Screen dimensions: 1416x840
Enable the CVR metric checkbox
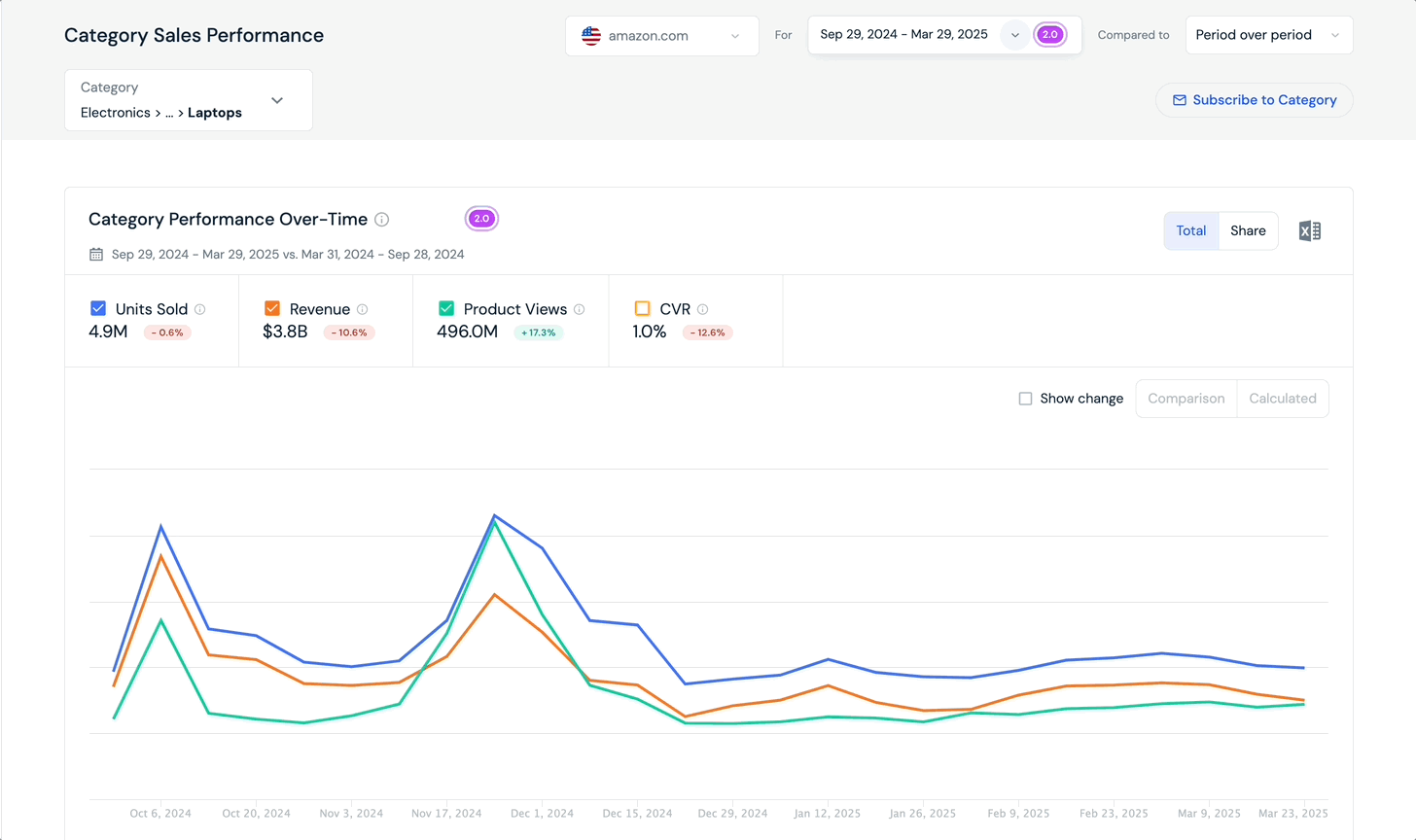pos(642,308)
